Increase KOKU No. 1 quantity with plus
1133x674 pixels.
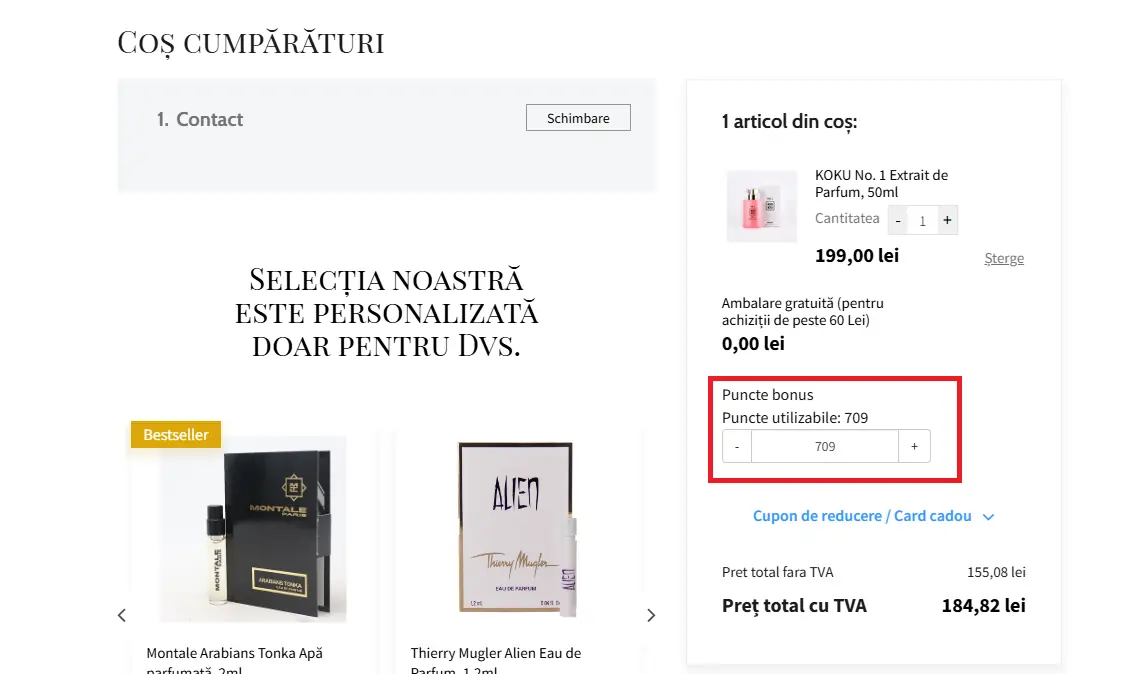(947, 220)
